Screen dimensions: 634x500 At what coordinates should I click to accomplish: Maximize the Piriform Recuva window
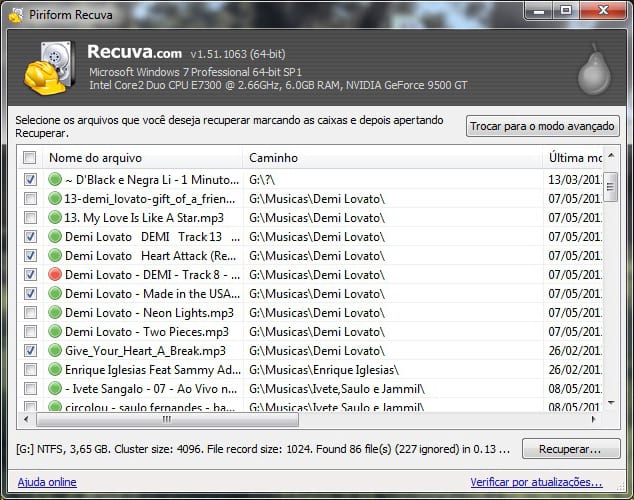[566, 11]
